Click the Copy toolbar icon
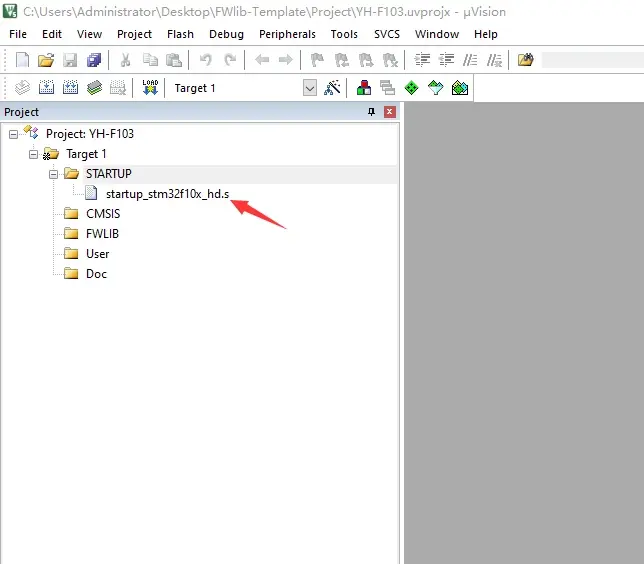The width and height of the screenshot is (644, 564). 150,60
